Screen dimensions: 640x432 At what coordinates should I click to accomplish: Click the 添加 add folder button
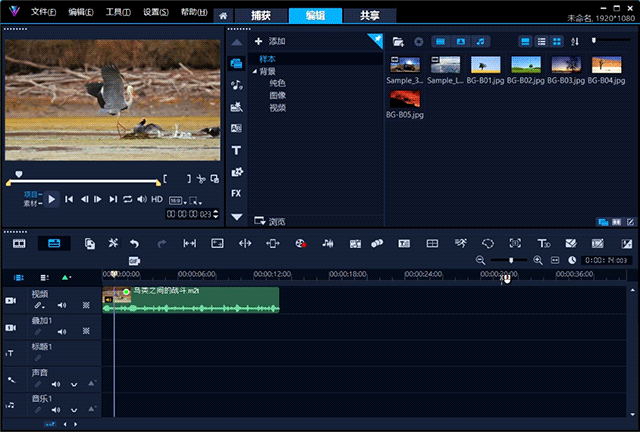[270, 41]
